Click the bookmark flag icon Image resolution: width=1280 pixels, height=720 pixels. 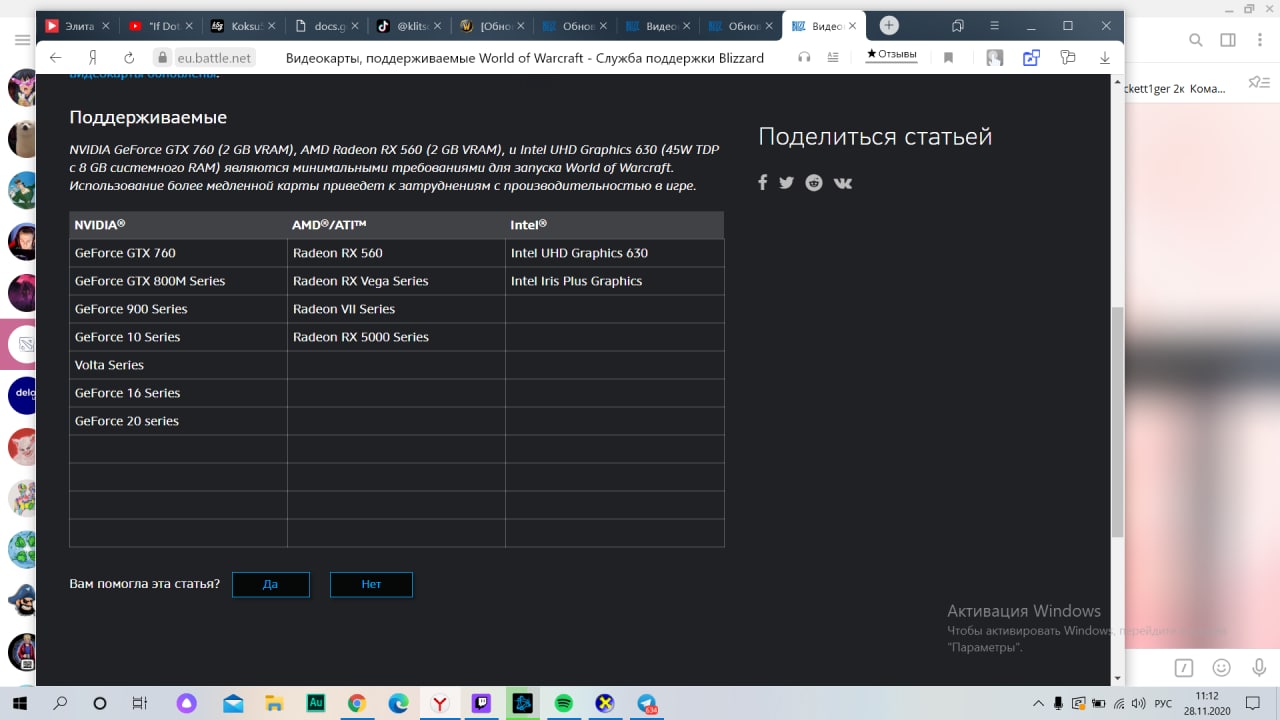point(949,58)
